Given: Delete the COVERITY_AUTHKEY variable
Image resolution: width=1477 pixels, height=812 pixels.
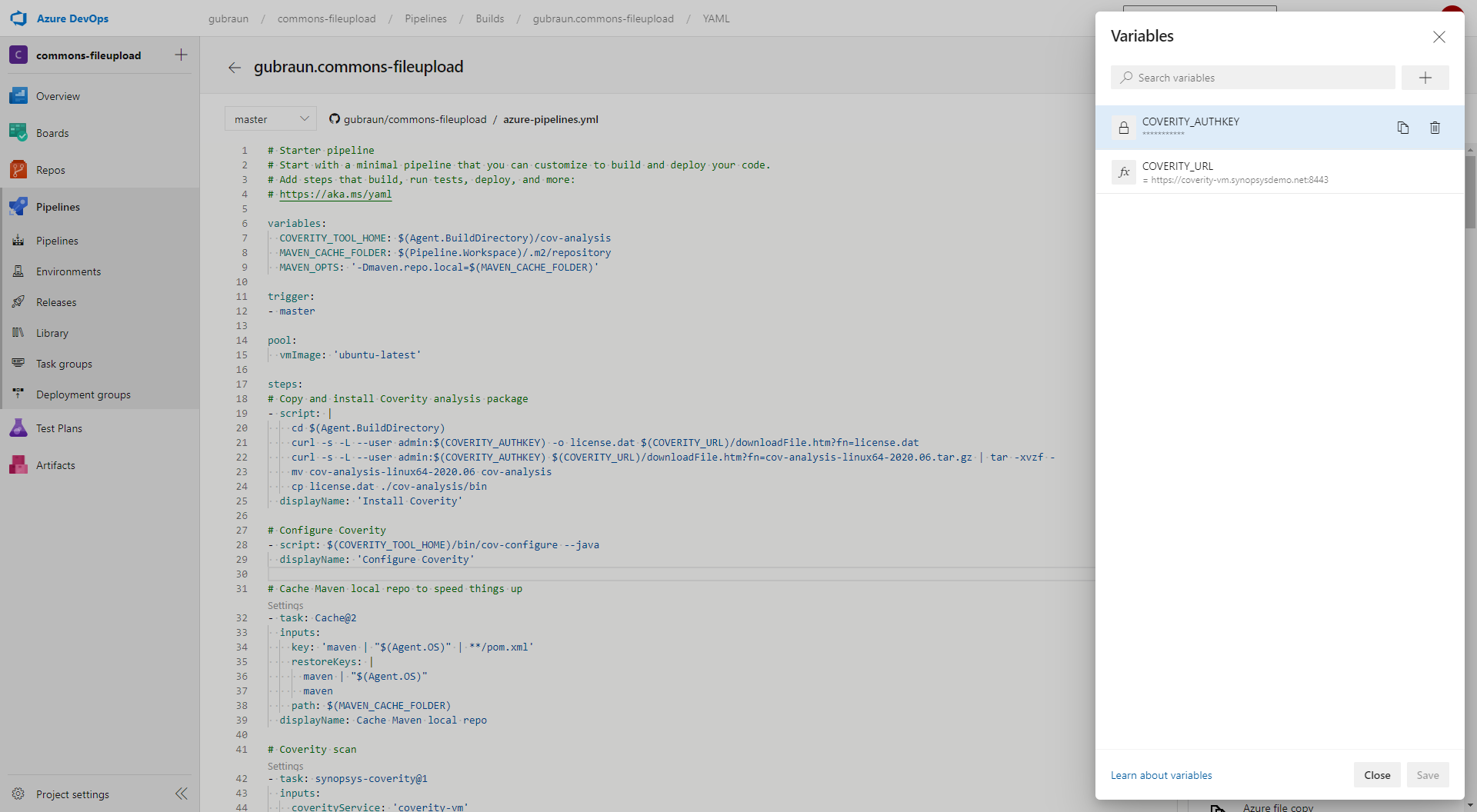Looking at the screenshot, I should click(x=1435, y=128).
